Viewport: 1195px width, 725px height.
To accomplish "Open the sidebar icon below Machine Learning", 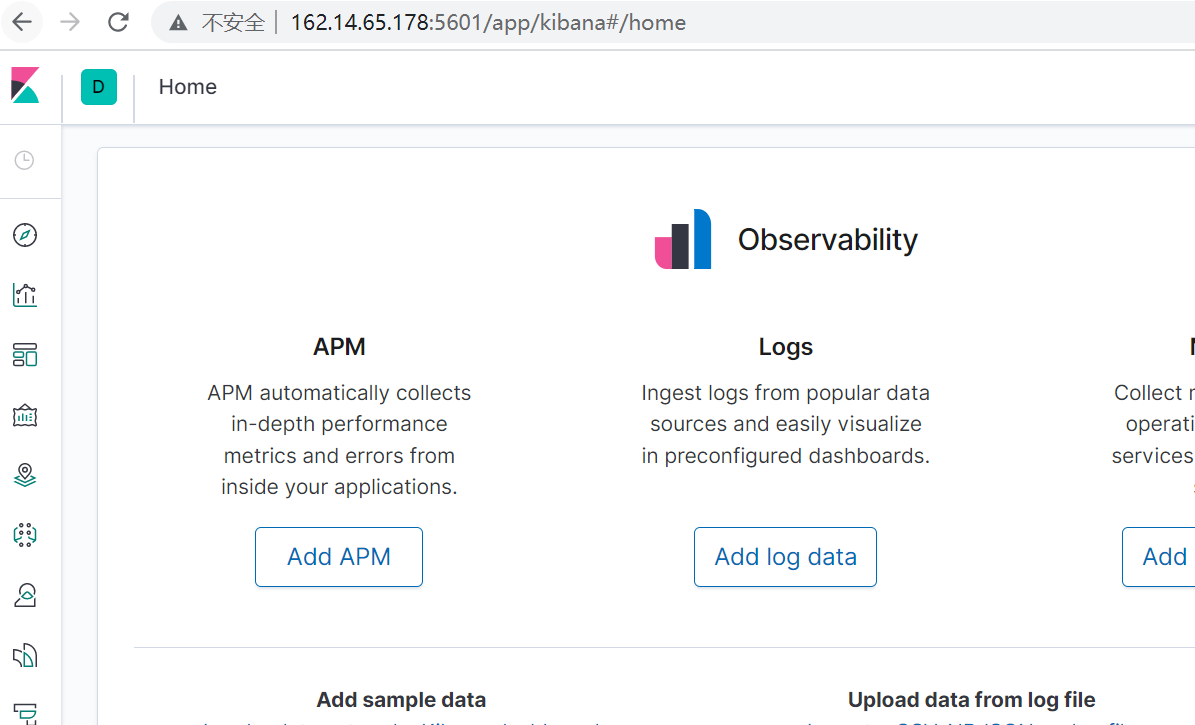I will coord(25,595).
